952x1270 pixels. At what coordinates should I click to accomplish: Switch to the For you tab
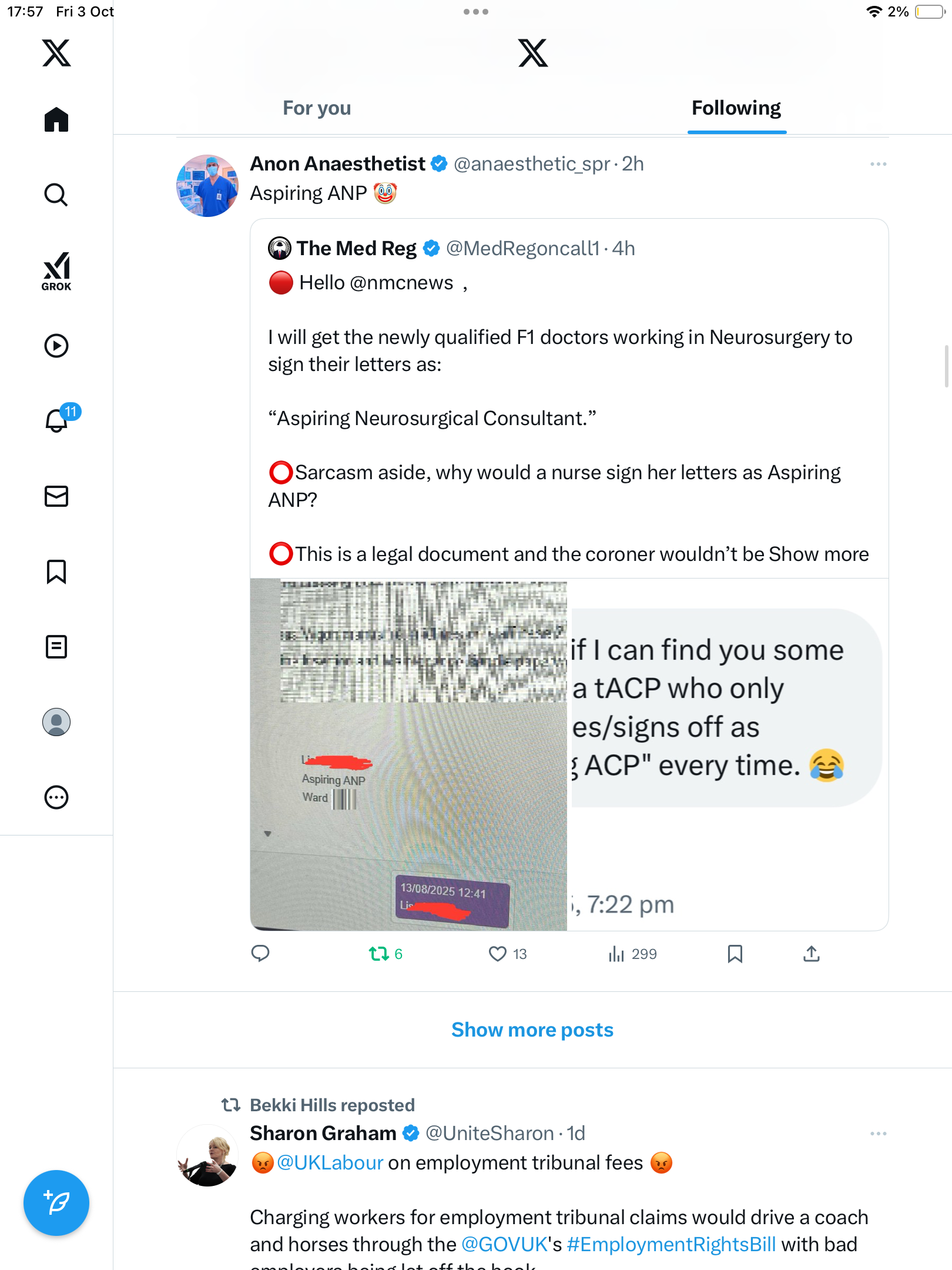(x=317, y=108)
